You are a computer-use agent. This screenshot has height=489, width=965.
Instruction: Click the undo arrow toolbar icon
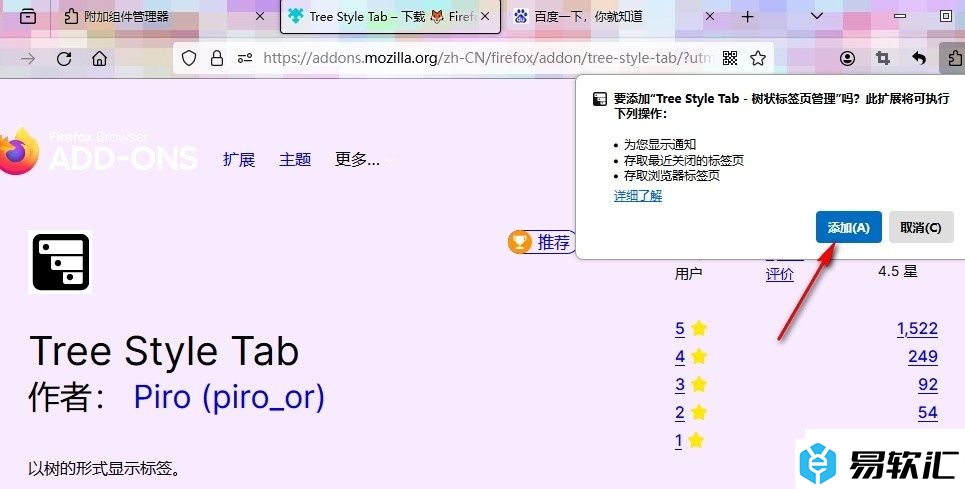(x=919, y=58)
